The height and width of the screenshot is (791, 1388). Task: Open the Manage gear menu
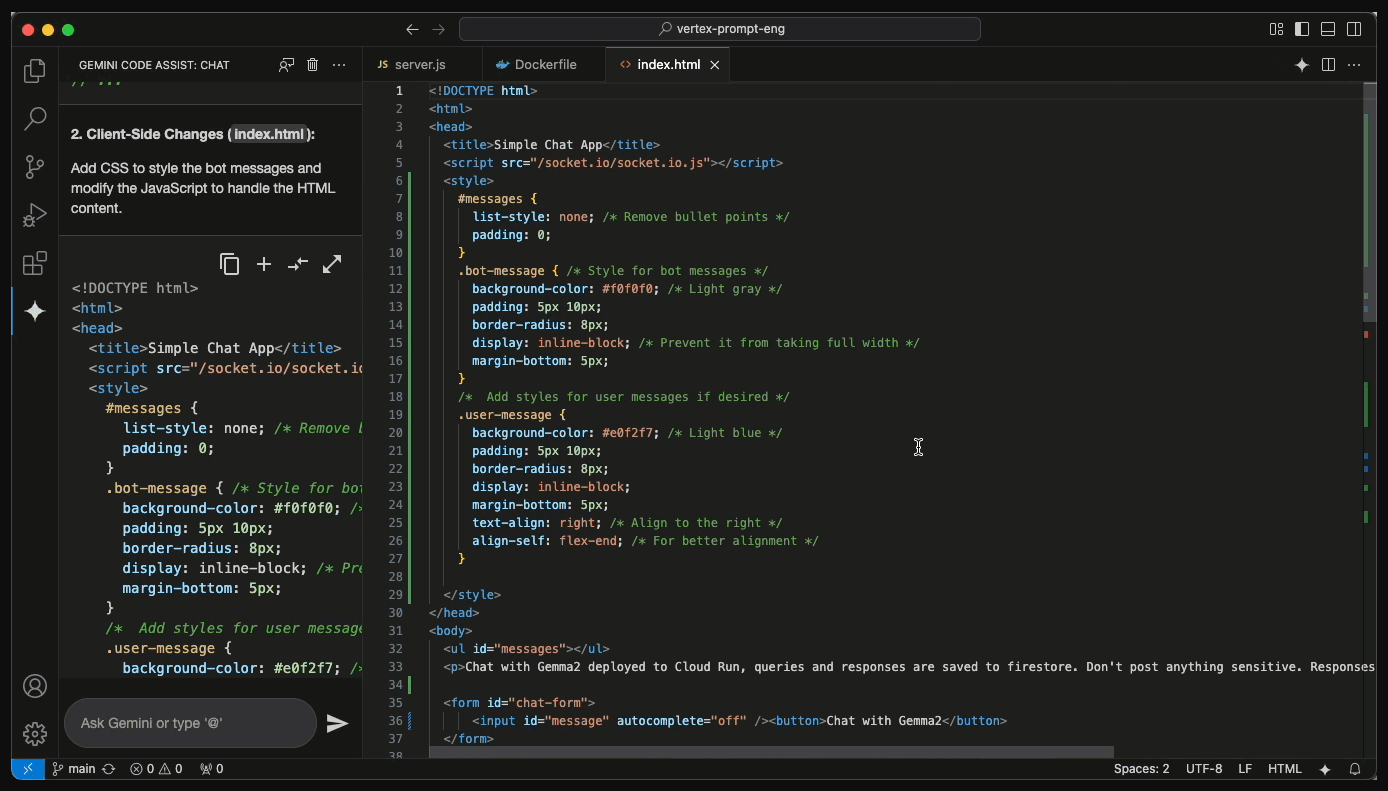(x=35, y=734)
